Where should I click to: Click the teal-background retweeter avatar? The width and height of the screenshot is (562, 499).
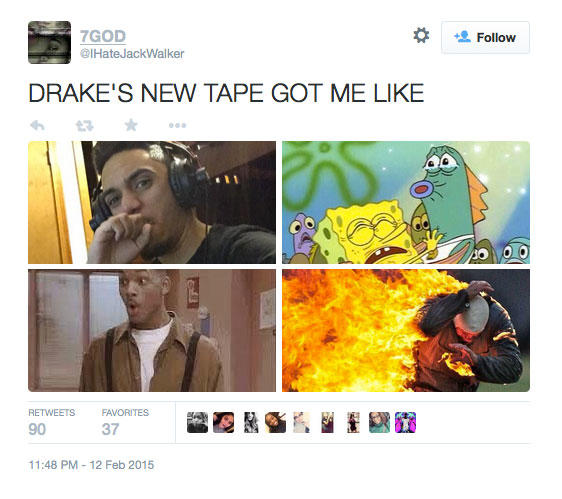click(379, 422)
